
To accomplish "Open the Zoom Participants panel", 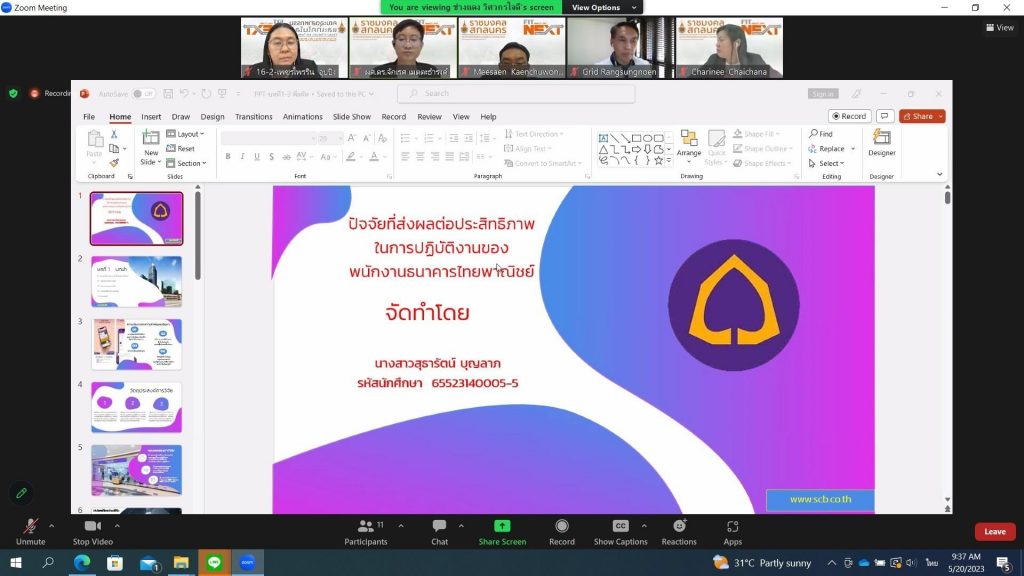I will (x=365, y=531).
